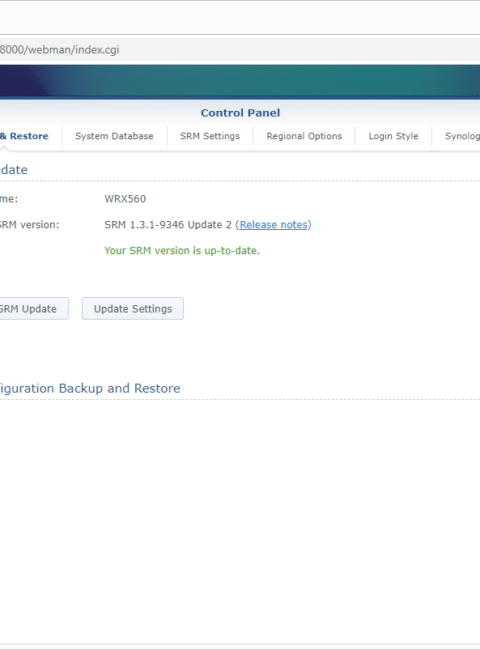
Task: Open the Release notes link
Action: 274,225
